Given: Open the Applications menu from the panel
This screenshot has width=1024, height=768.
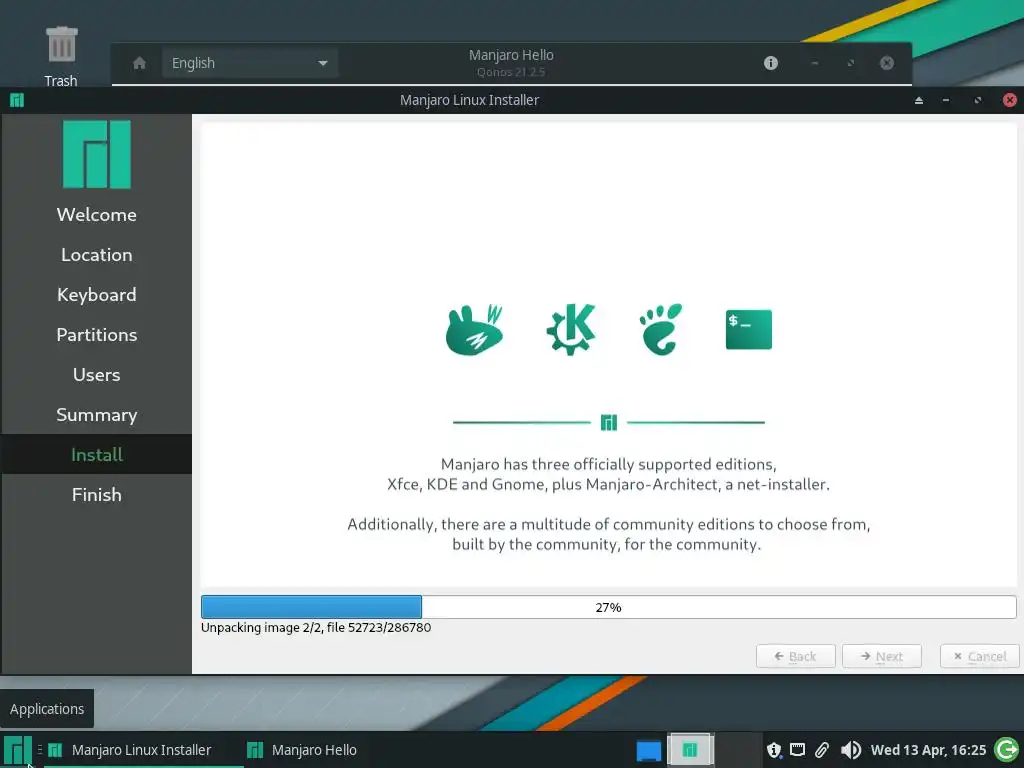Looking at the screenshot, I should point(18,750).
